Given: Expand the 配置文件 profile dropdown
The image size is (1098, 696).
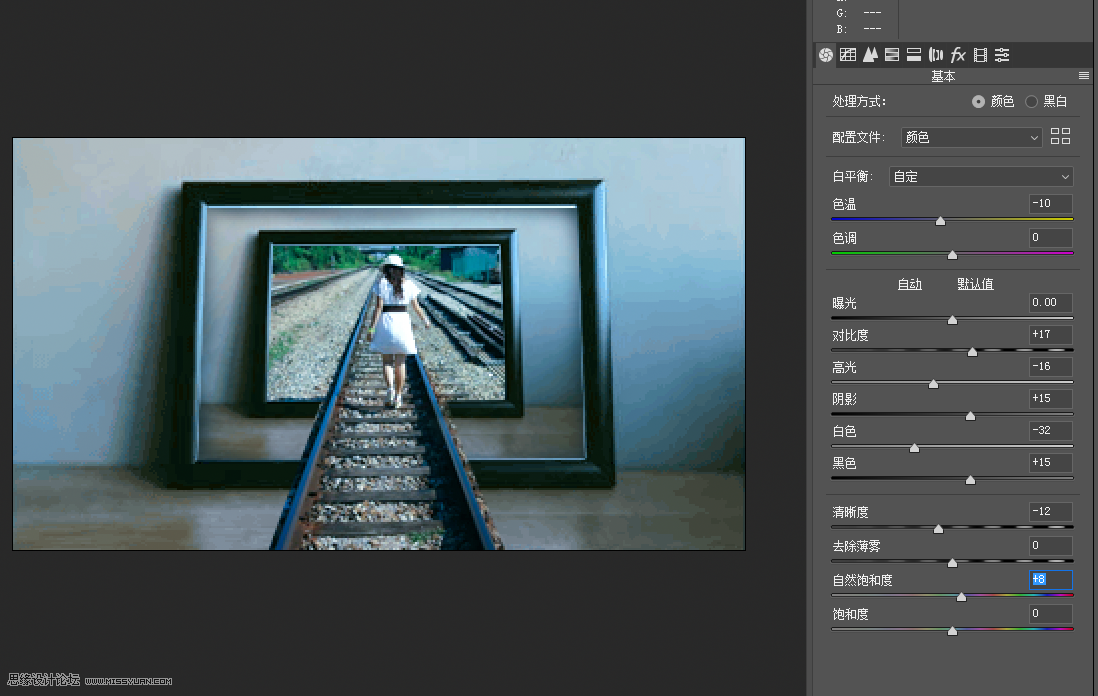Looking at the screenshot, I should [972, 137].
